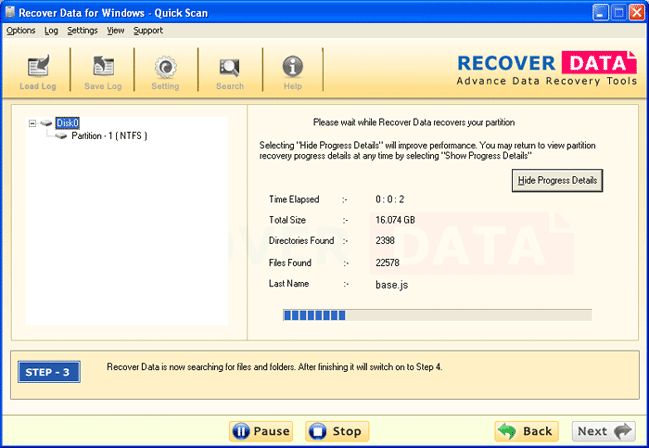Screen dimensions: 649x448
Task: Click the Time Elapsed value 0 : 0 : 2
Action: 389,199
